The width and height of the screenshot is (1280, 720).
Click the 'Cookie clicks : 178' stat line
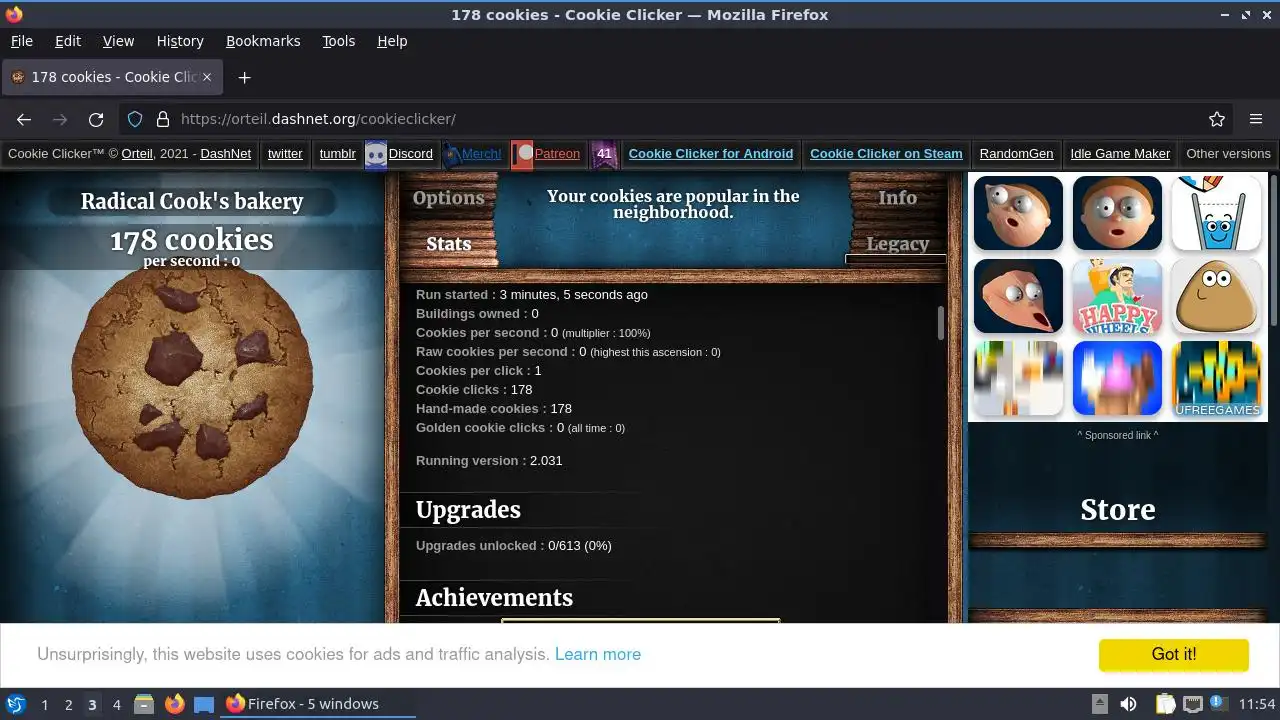coord(474,390)
